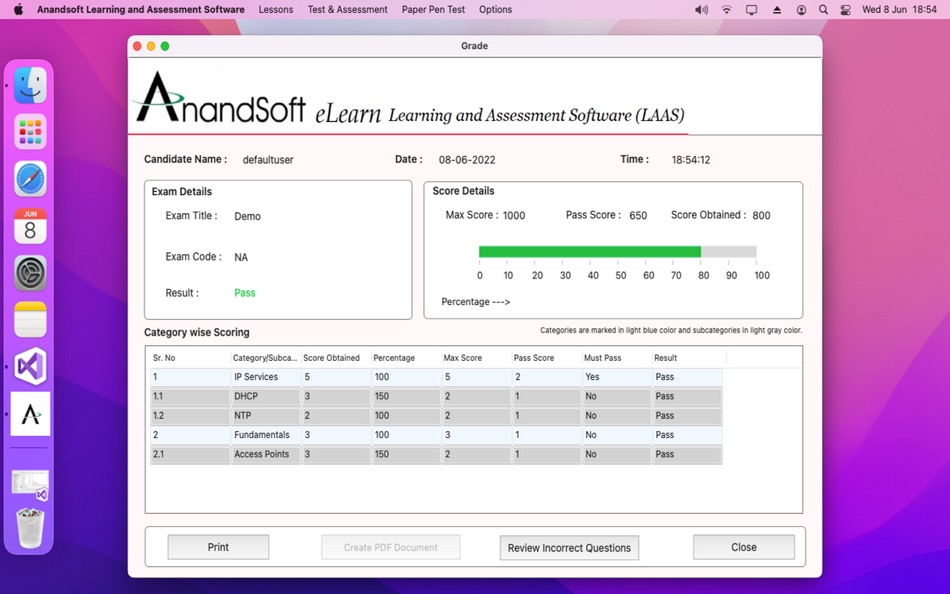Viewport: 950px width, 594px height.
Task: Open the Test & Assessment menu
Action: (347, 10)
